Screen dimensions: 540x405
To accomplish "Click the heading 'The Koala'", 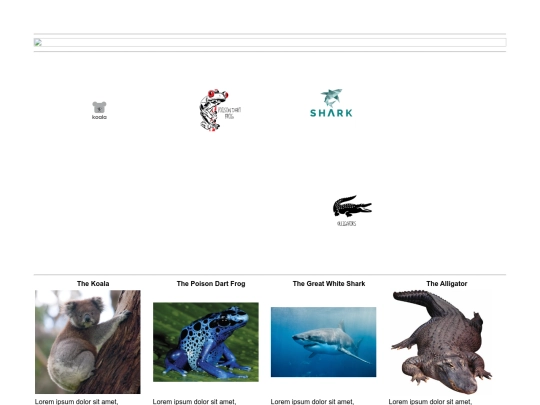I will (93, 283).
